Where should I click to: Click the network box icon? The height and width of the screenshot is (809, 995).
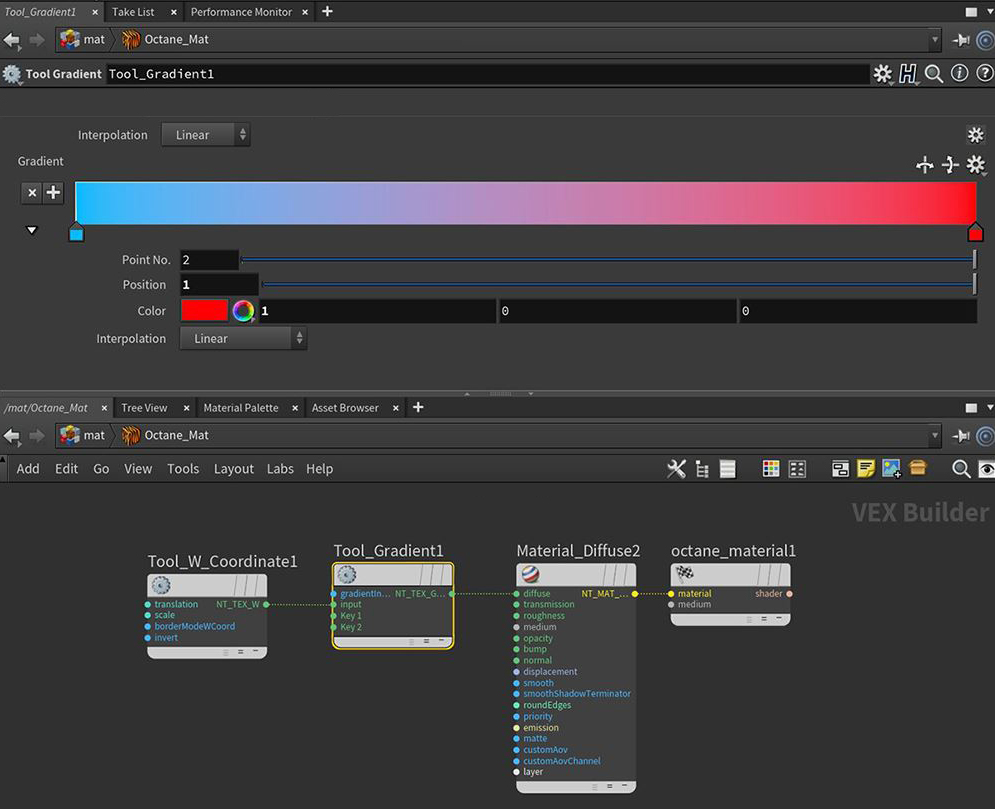click(840, 468)
